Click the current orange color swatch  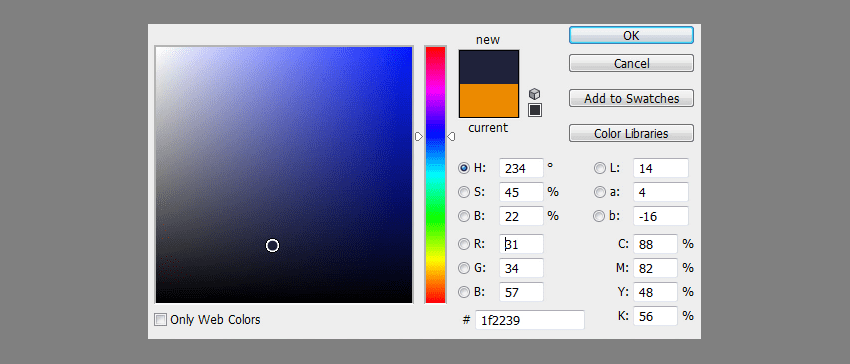pos(489,101)
